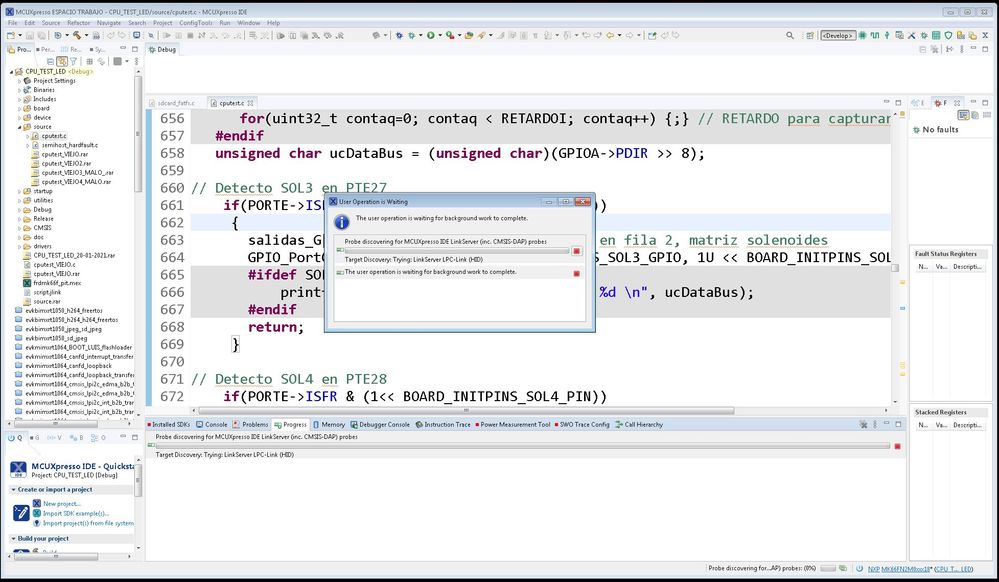
Task: Toggle Link with Editor in Project Explorer
Action: (x=62, y=61)
